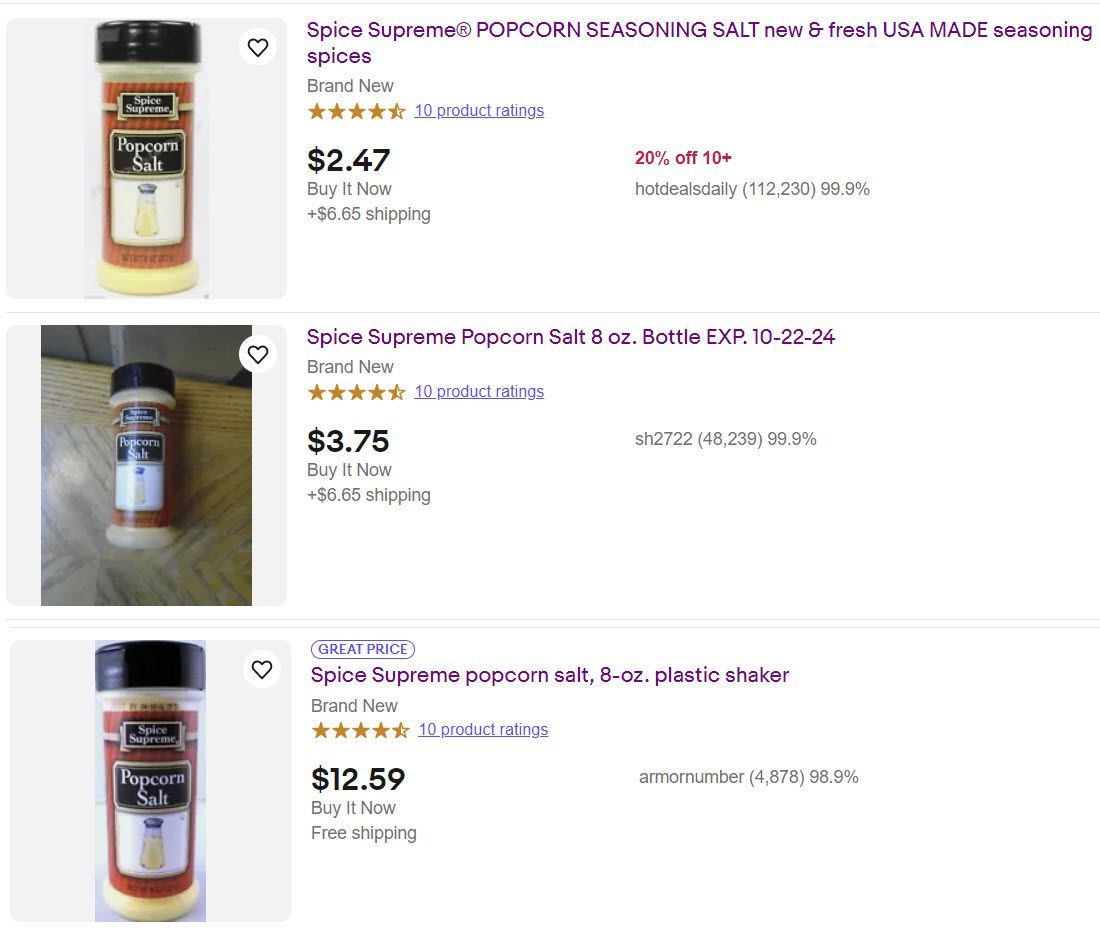1100x929 pixels.
Task: Click the first popcorn salt product thumbnail
Action: pyautogui.click(x=147, y=158)
